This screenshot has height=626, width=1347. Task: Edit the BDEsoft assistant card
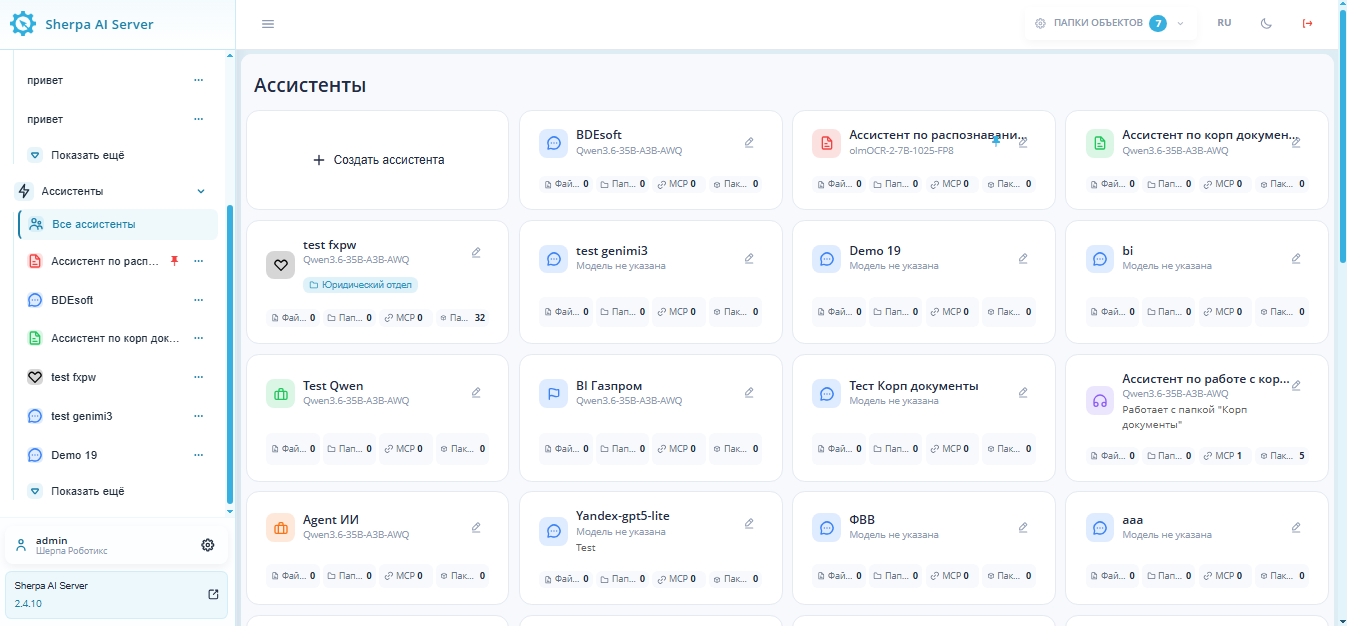point(749,142)
